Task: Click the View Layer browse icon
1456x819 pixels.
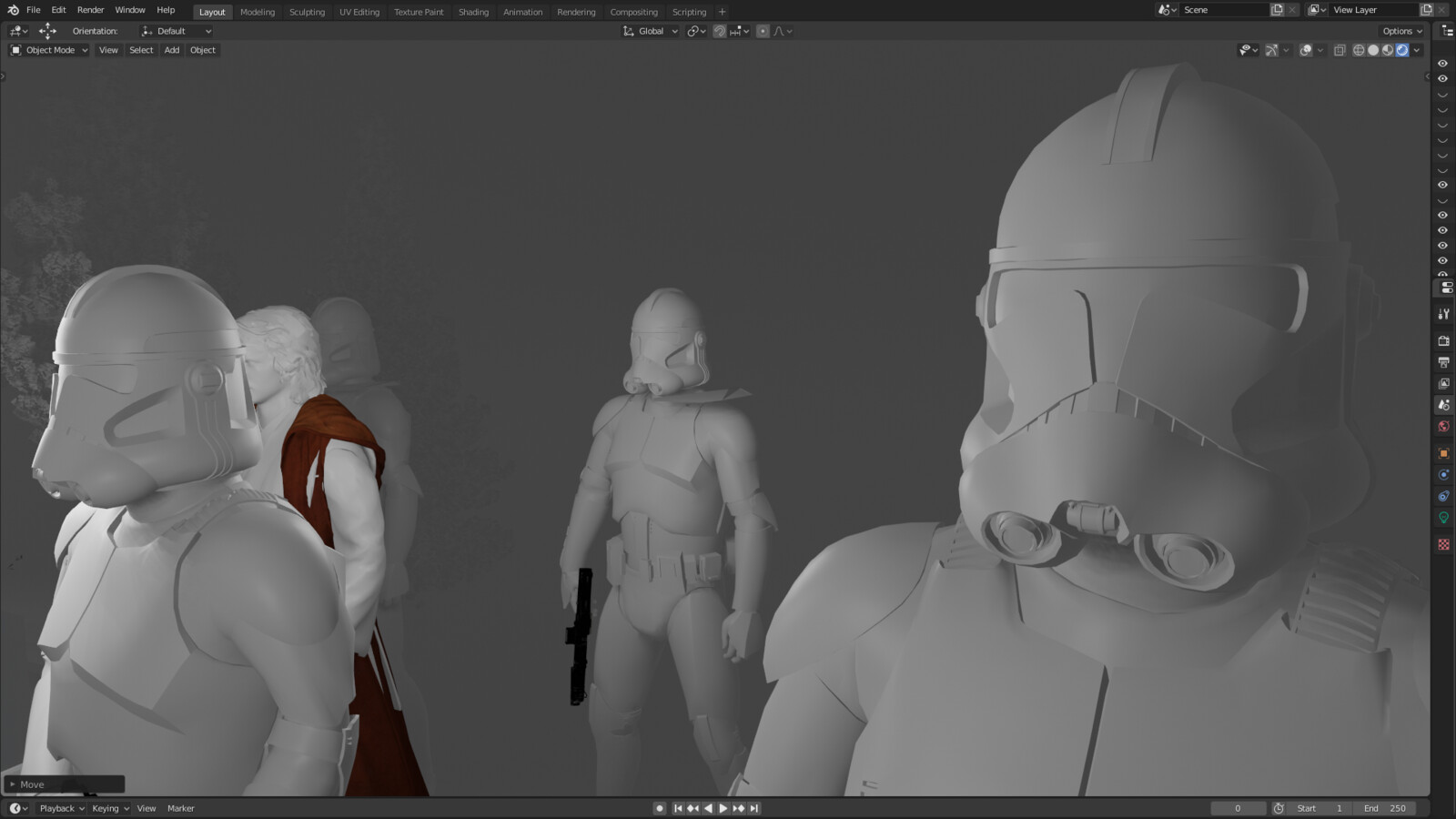Action: [x=1317, y=10]
